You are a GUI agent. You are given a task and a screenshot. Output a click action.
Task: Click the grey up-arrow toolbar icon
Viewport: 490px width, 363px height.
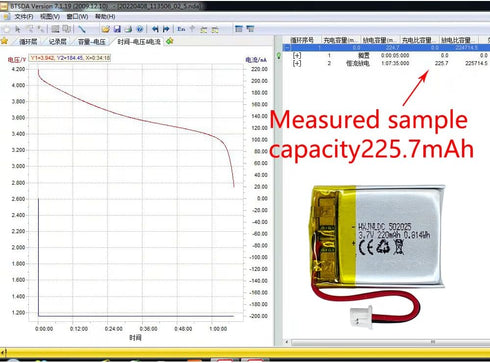[x=192, y=29]
